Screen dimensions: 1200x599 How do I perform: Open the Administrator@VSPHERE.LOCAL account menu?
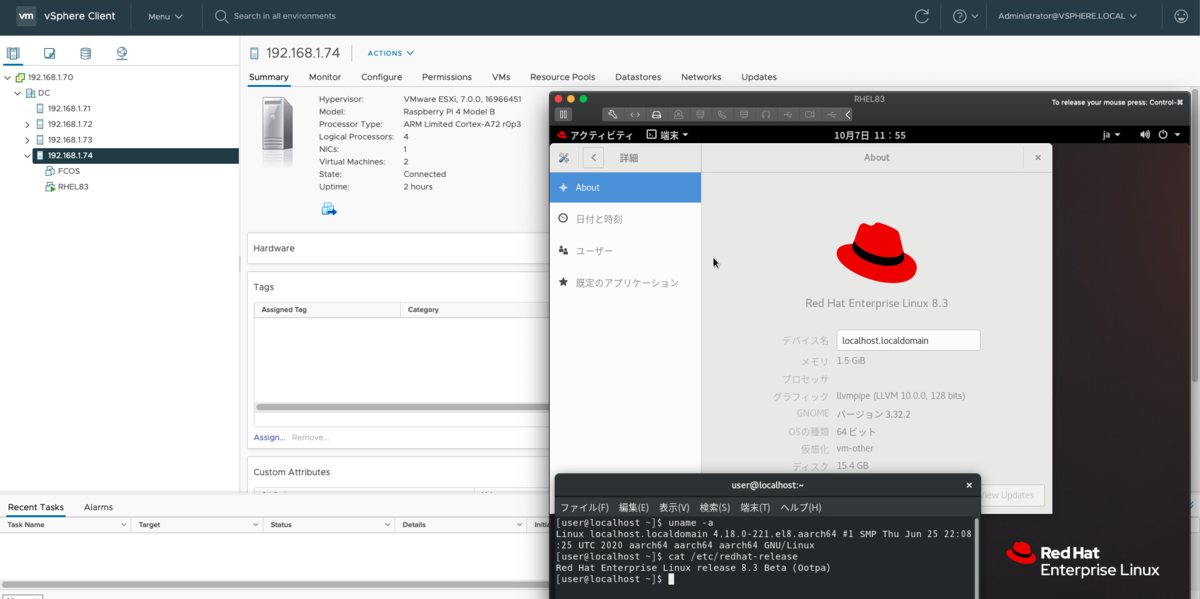coord(1067,16)
